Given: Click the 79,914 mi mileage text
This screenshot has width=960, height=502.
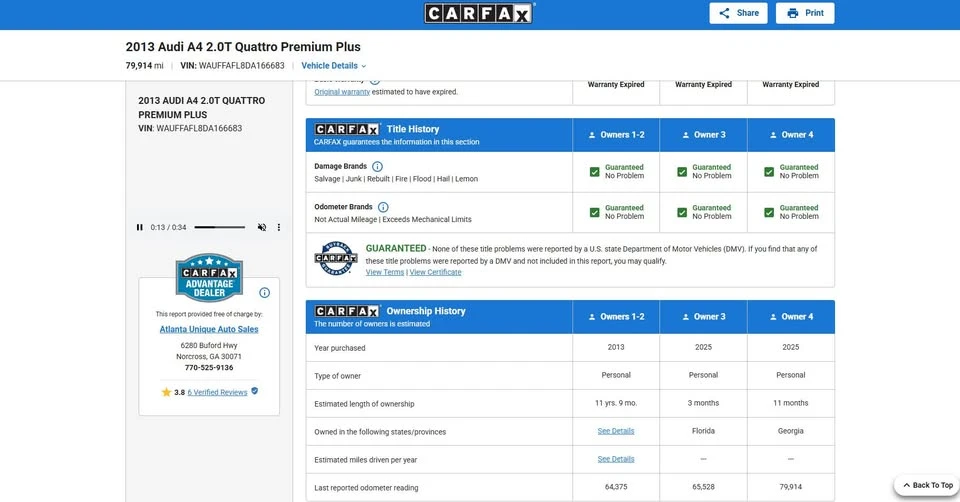Looking at the screenshot, I should click(x=144, y=66).
